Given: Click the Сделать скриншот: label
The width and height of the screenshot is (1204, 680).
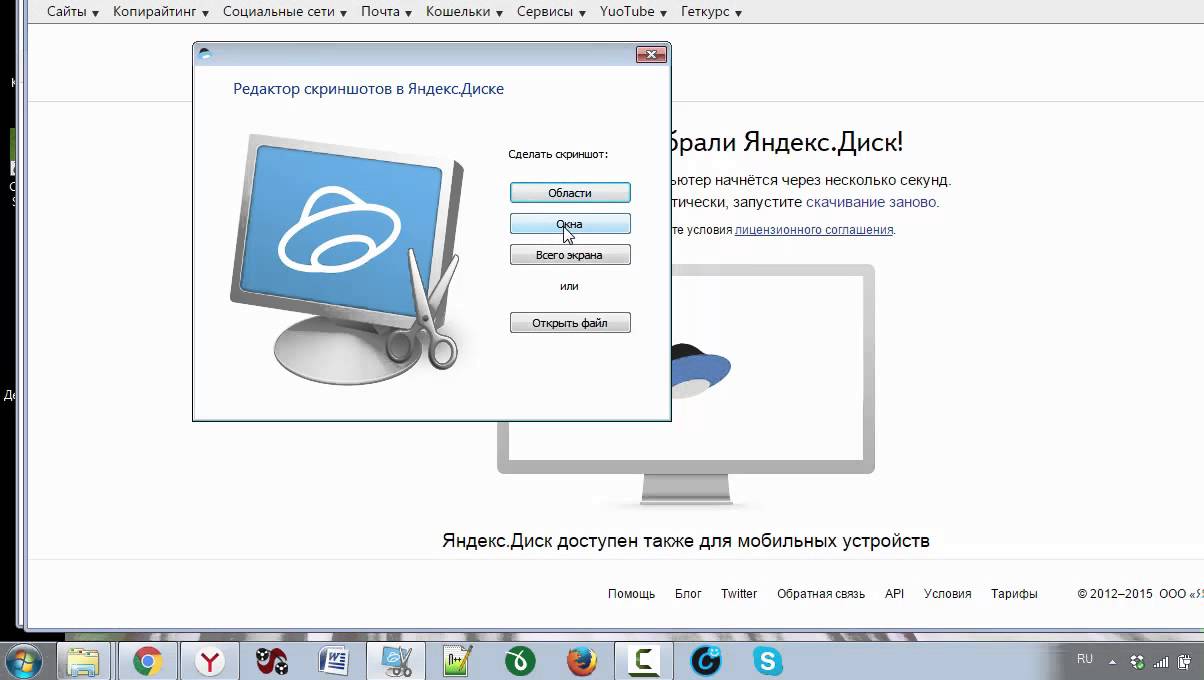Looking at the screenshot, I should pos(558,154).
